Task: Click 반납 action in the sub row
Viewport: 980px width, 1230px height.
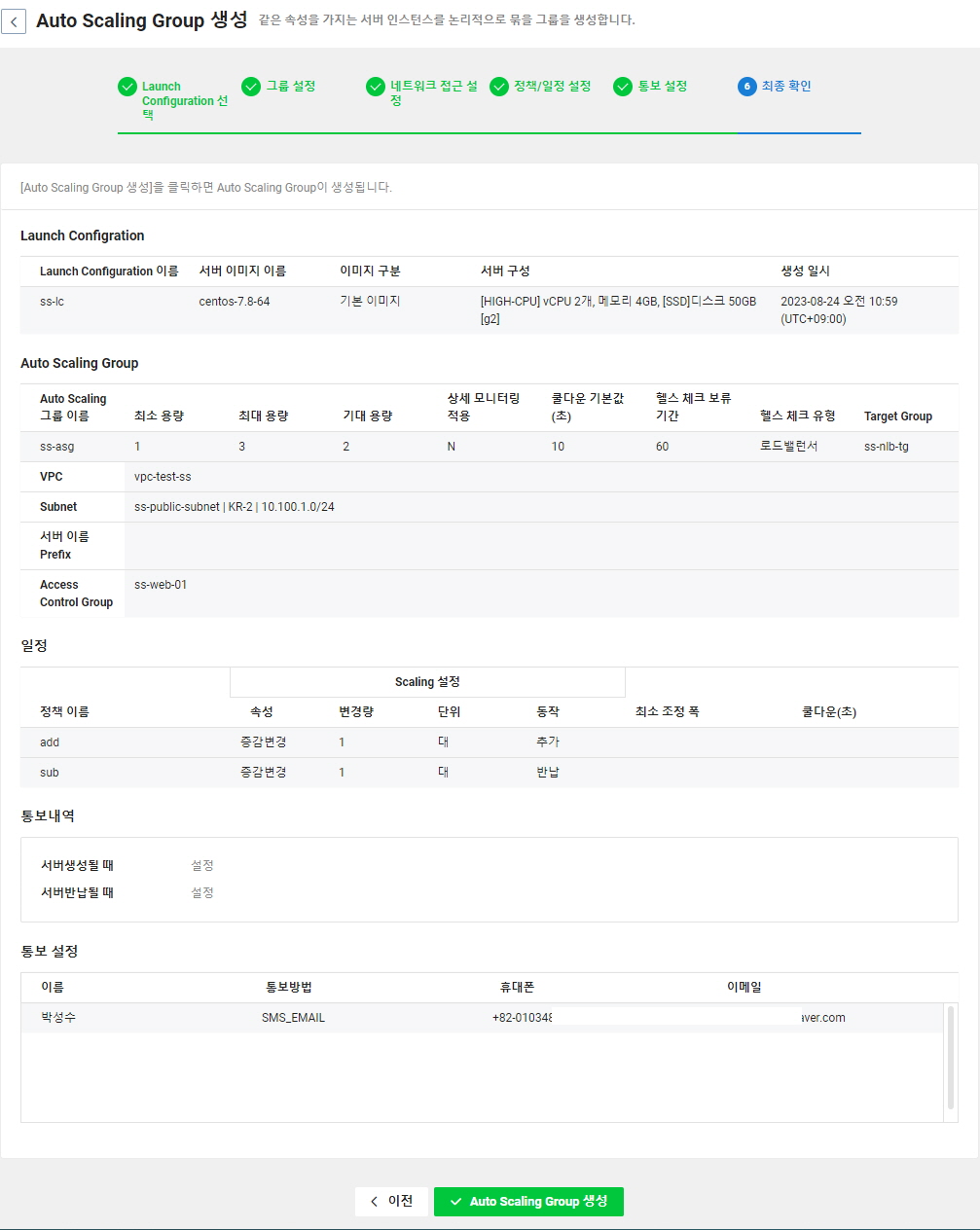Action: [548, 772]
